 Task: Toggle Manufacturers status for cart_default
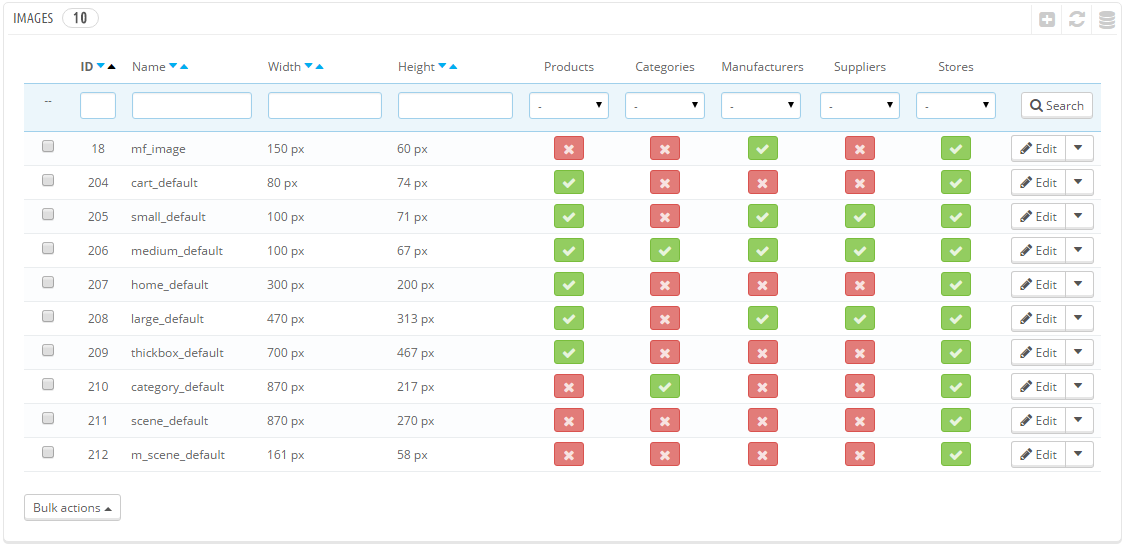(x=763, y=182)
